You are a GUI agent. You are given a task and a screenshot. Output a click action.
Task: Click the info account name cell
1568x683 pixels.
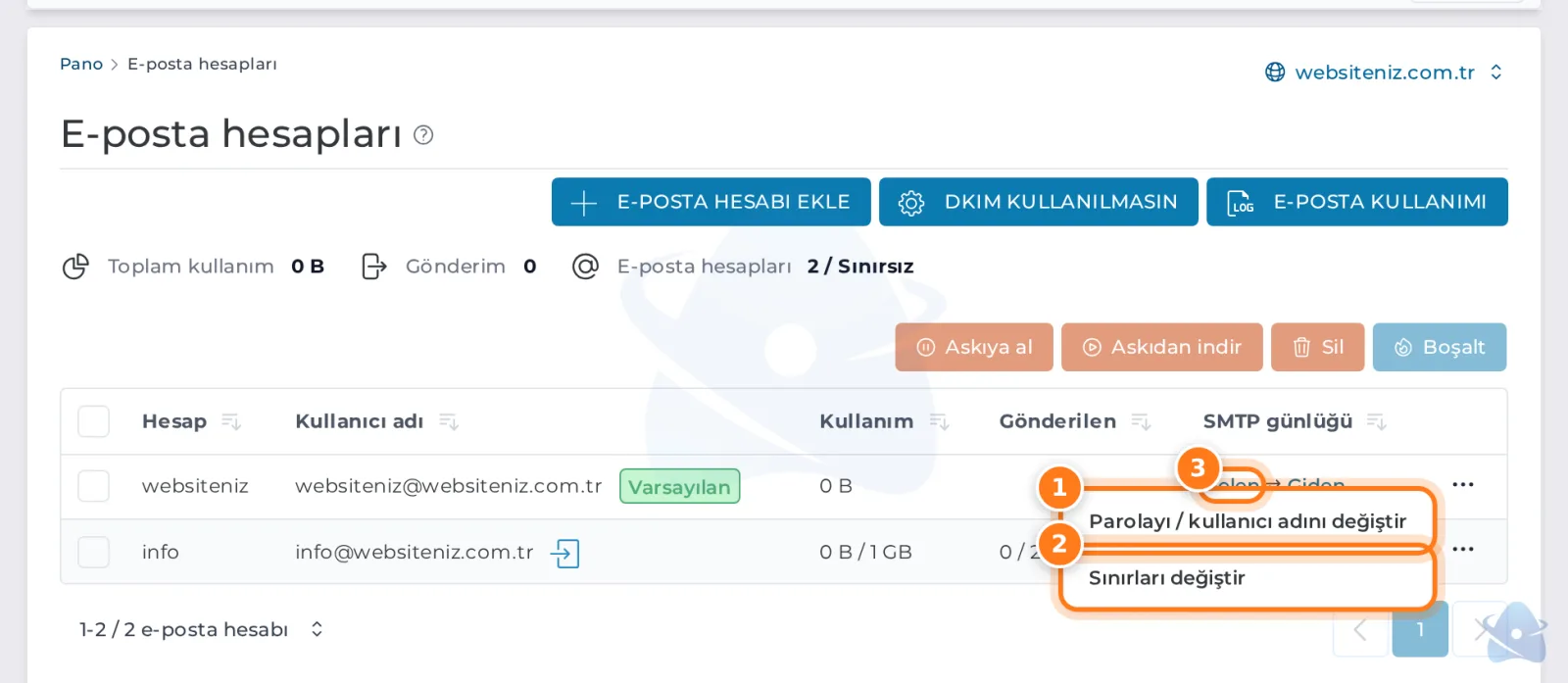point(161,552)
